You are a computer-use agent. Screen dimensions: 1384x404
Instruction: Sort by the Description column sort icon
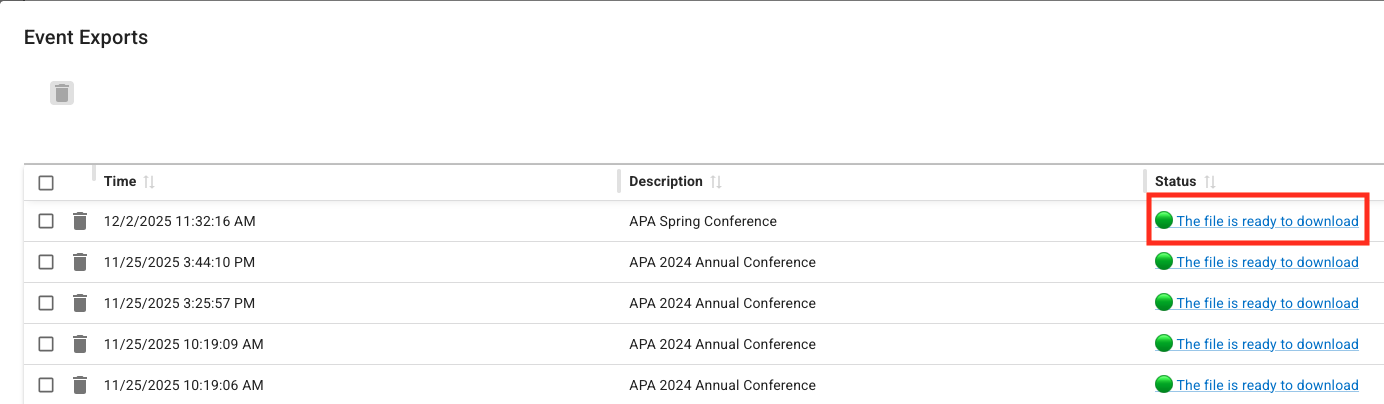click(x=716, y=182)
